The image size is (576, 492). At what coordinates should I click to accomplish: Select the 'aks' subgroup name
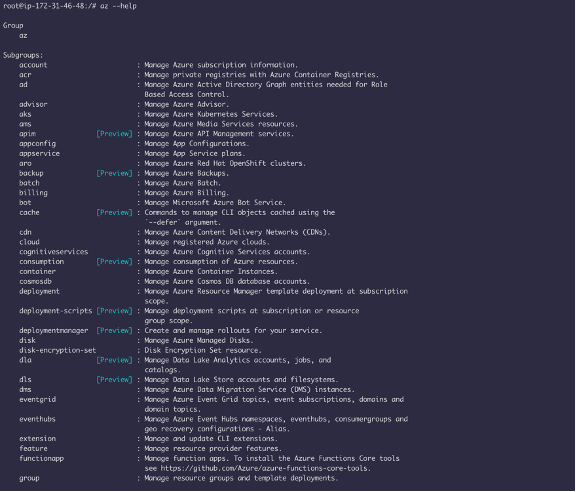(25, 114)
